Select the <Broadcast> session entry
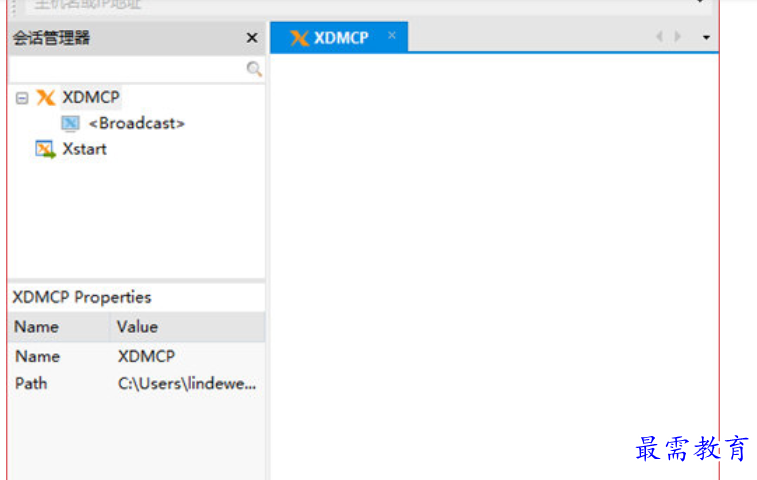Image resolution: width=757 pixels, height=480 pixels. [x=137, y=124]
